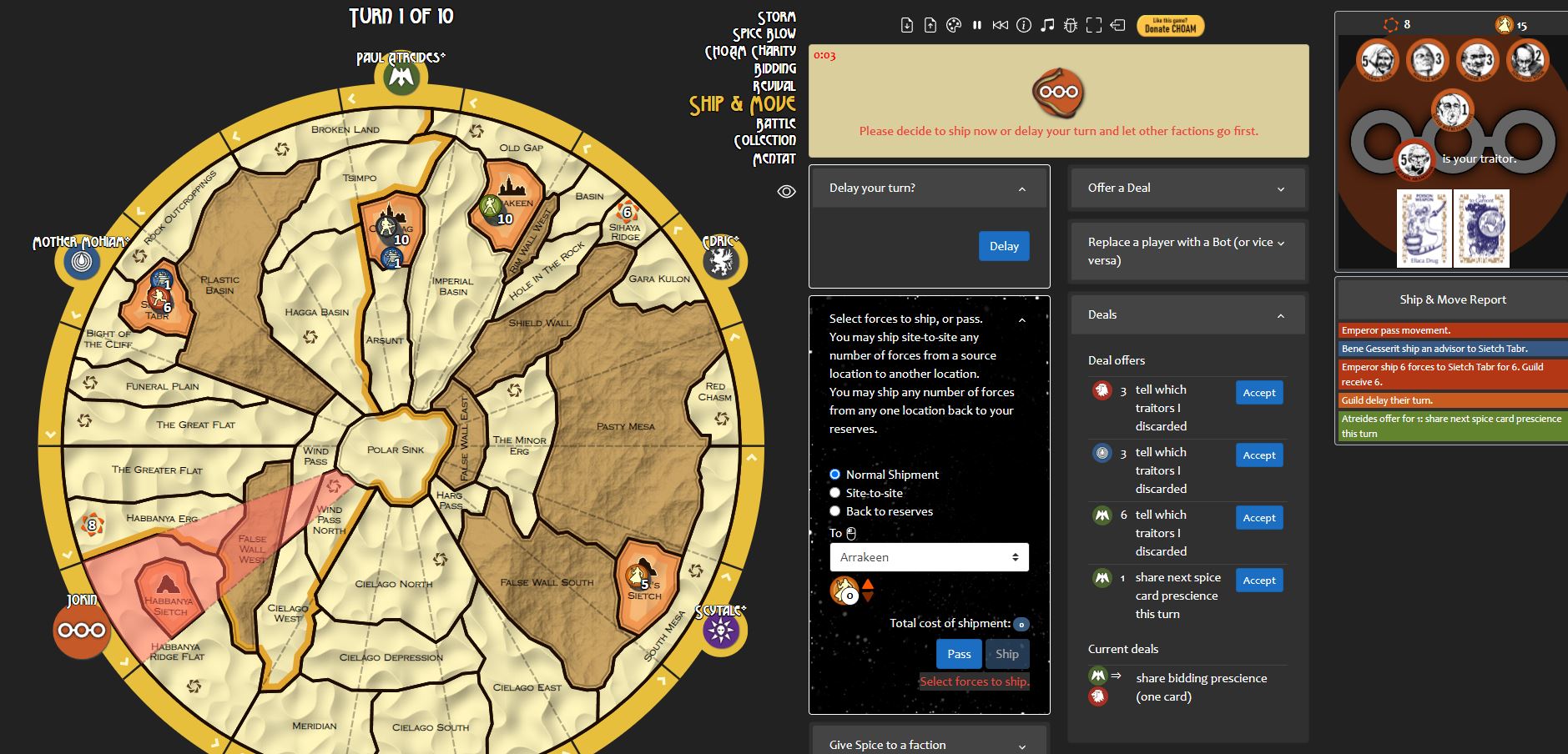Click the Donate CHOAM button

(x=1170, y=26)
